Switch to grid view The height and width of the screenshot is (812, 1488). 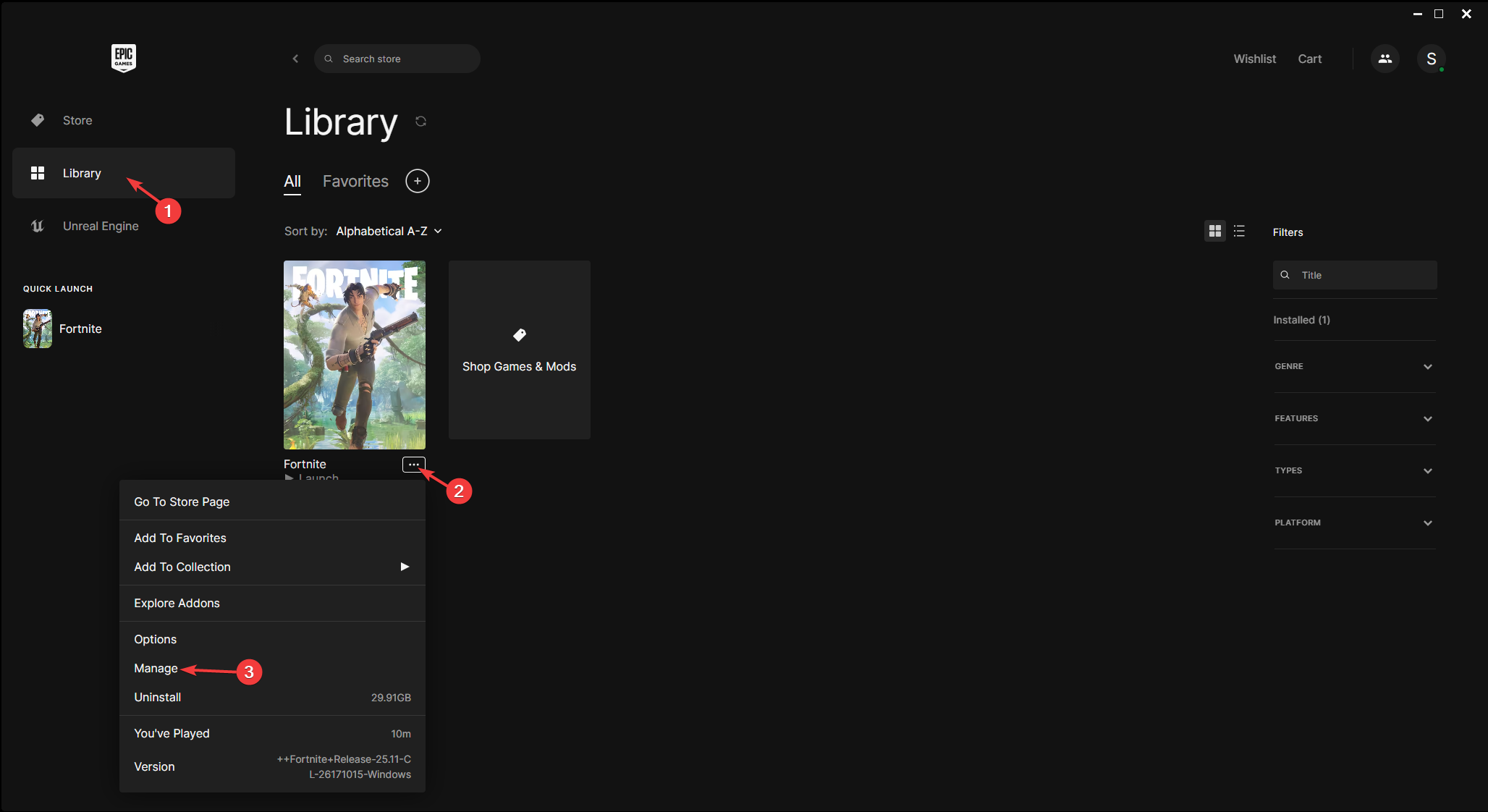pos(1215,231)
